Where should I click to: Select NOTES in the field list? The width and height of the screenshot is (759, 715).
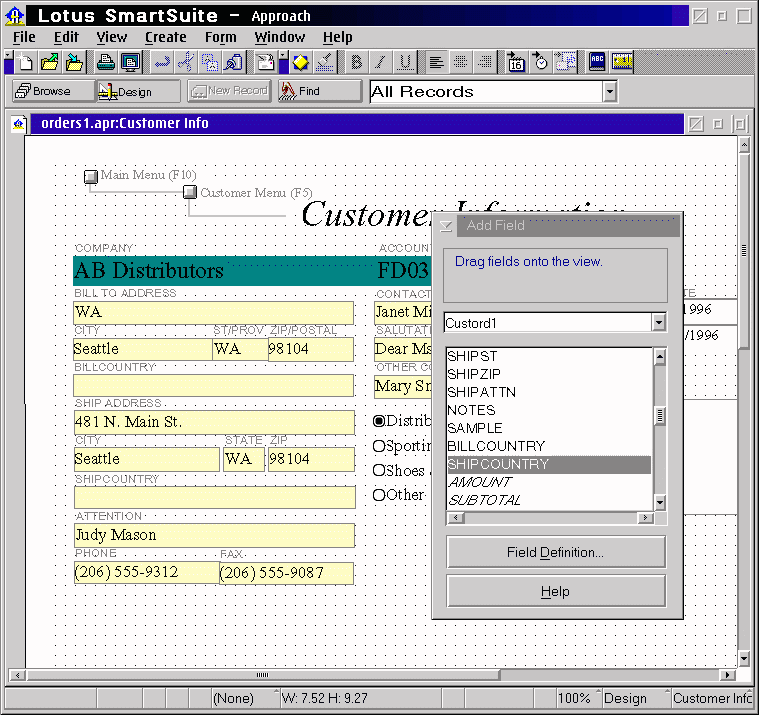pyautogui.click(x=549, y=410)
